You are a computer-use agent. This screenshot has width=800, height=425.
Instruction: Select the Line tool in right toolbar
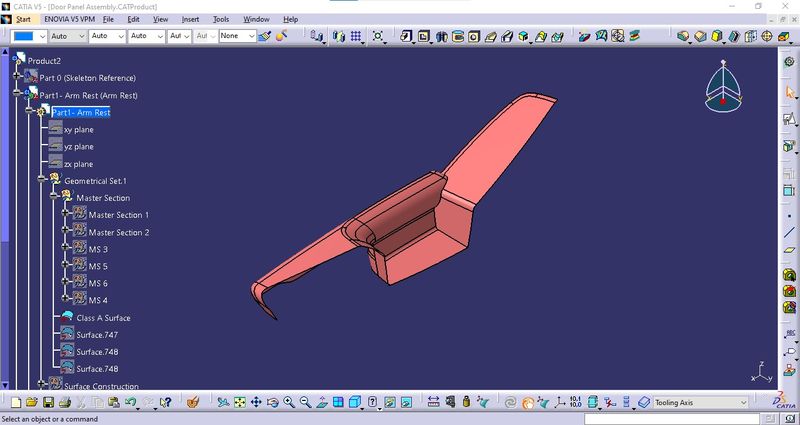coord(789,233)
